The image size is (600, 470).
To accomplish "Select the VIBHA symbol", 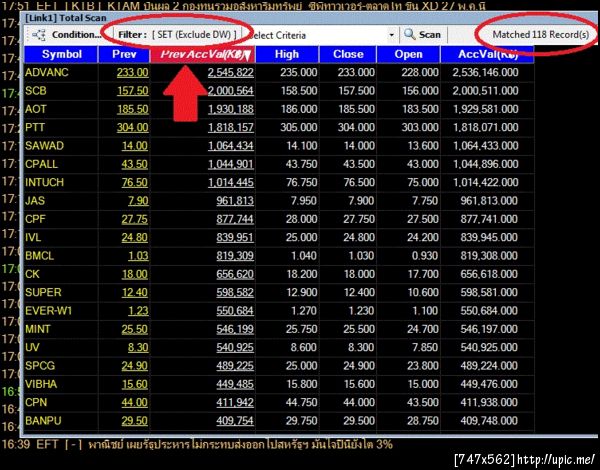I will coord(41,384).
